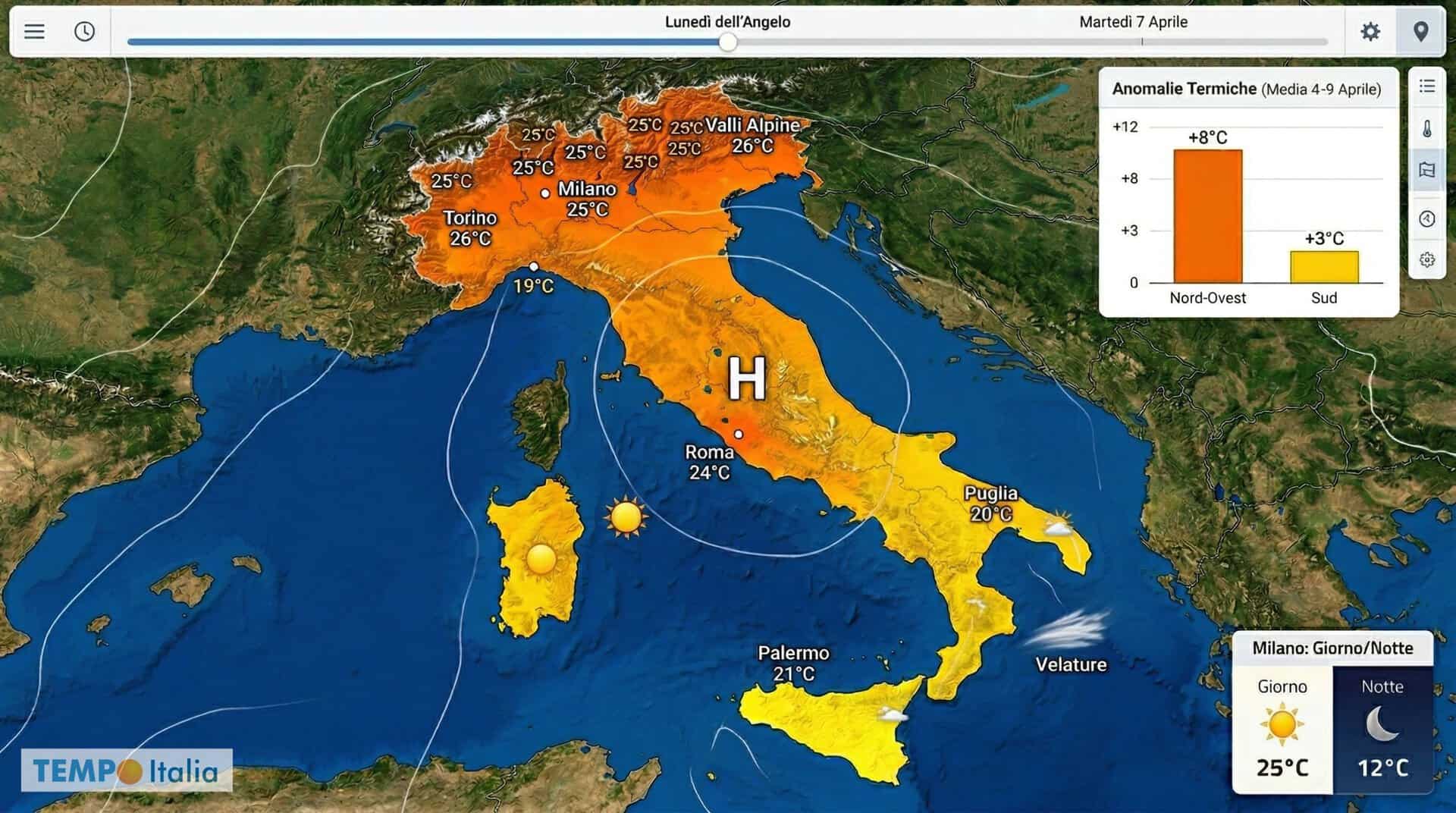The height and width of the screenshot is (813, 1456).
Task: Click the Velature cloud icon
Action: 1067,629
